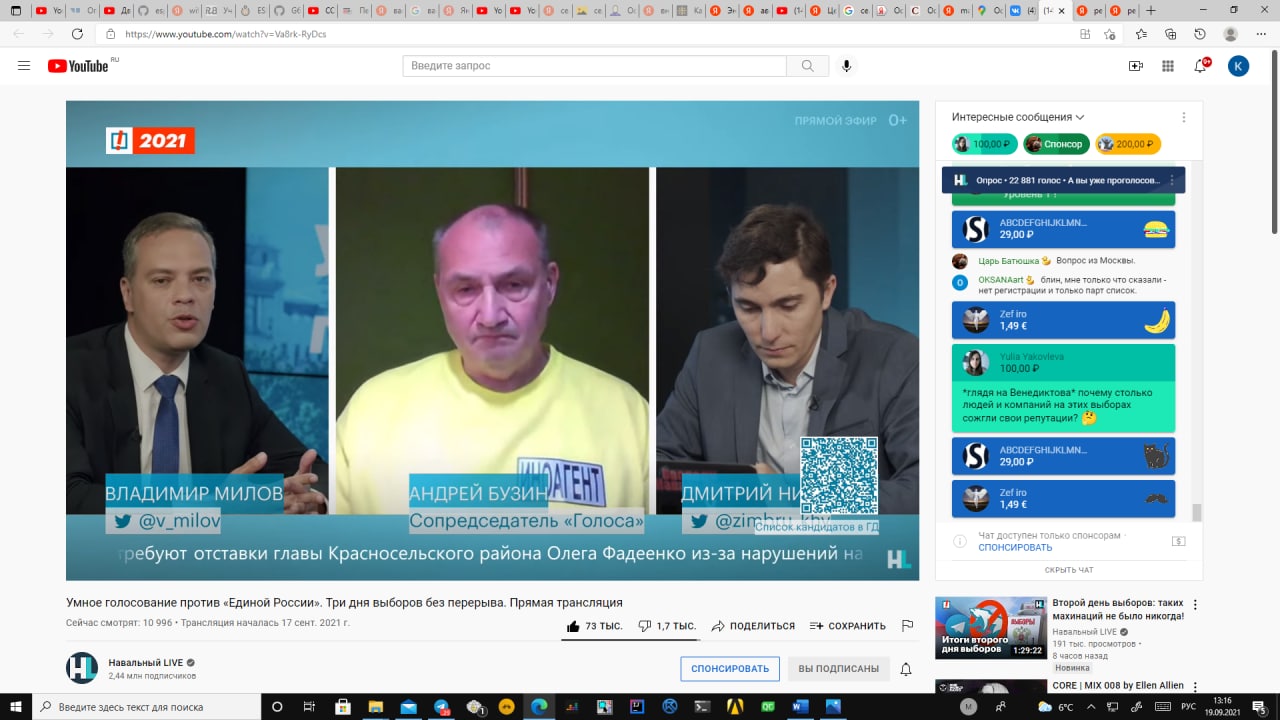Toggle channel notification bell near subscribe
The height and width of the screenshot is (720, 1280).
(906, 669)
